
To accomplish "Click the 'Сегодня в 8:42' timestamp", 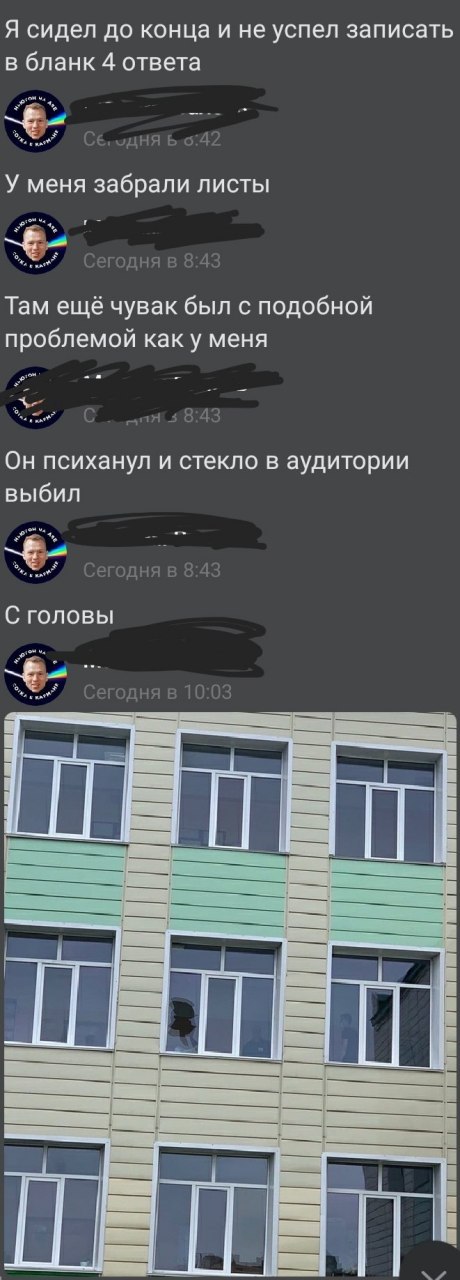I will tap(152, 140).
